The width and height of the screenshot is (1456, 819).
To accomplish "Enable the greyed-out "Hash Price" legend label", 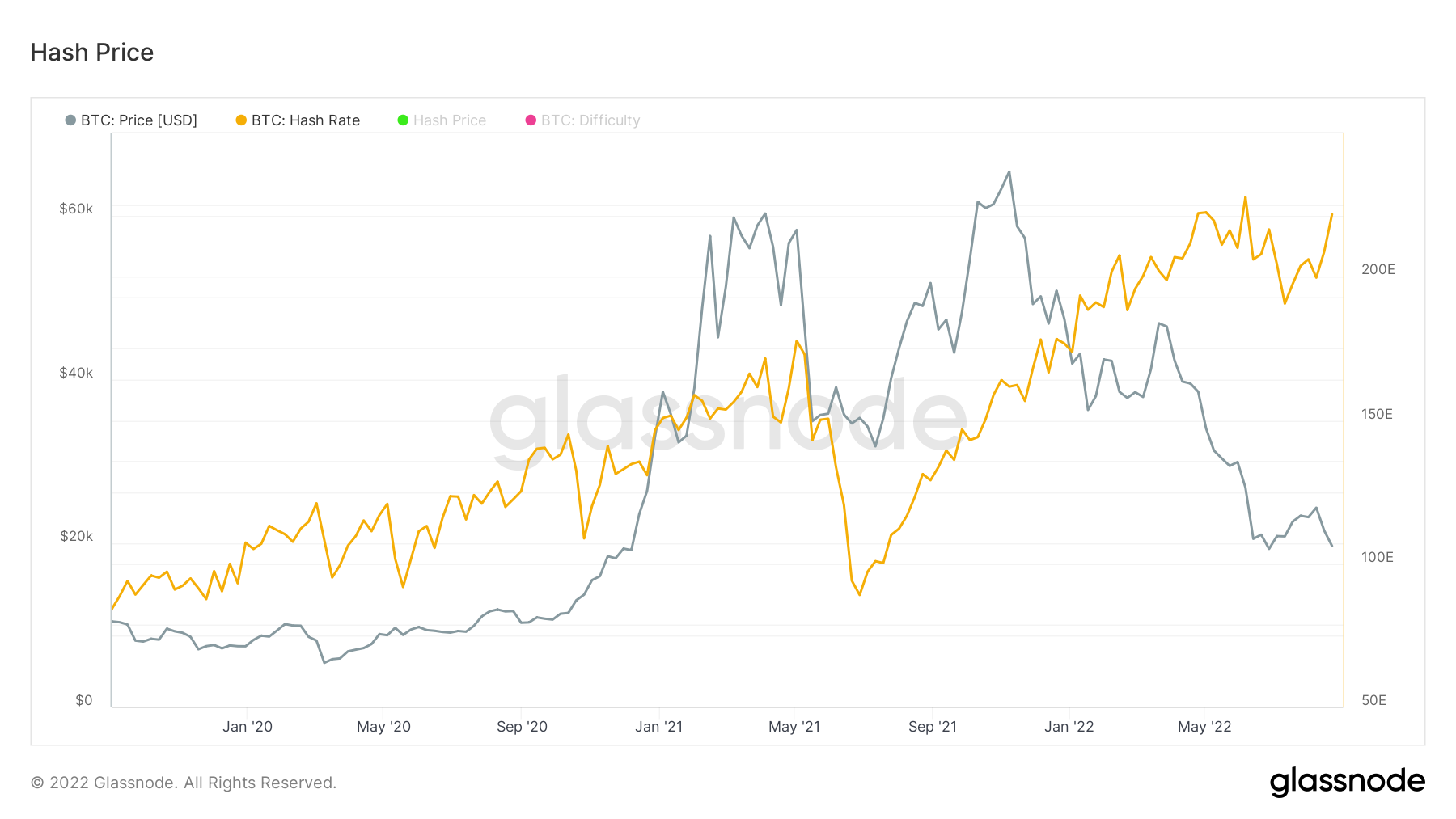I will (x=450, y=120).
